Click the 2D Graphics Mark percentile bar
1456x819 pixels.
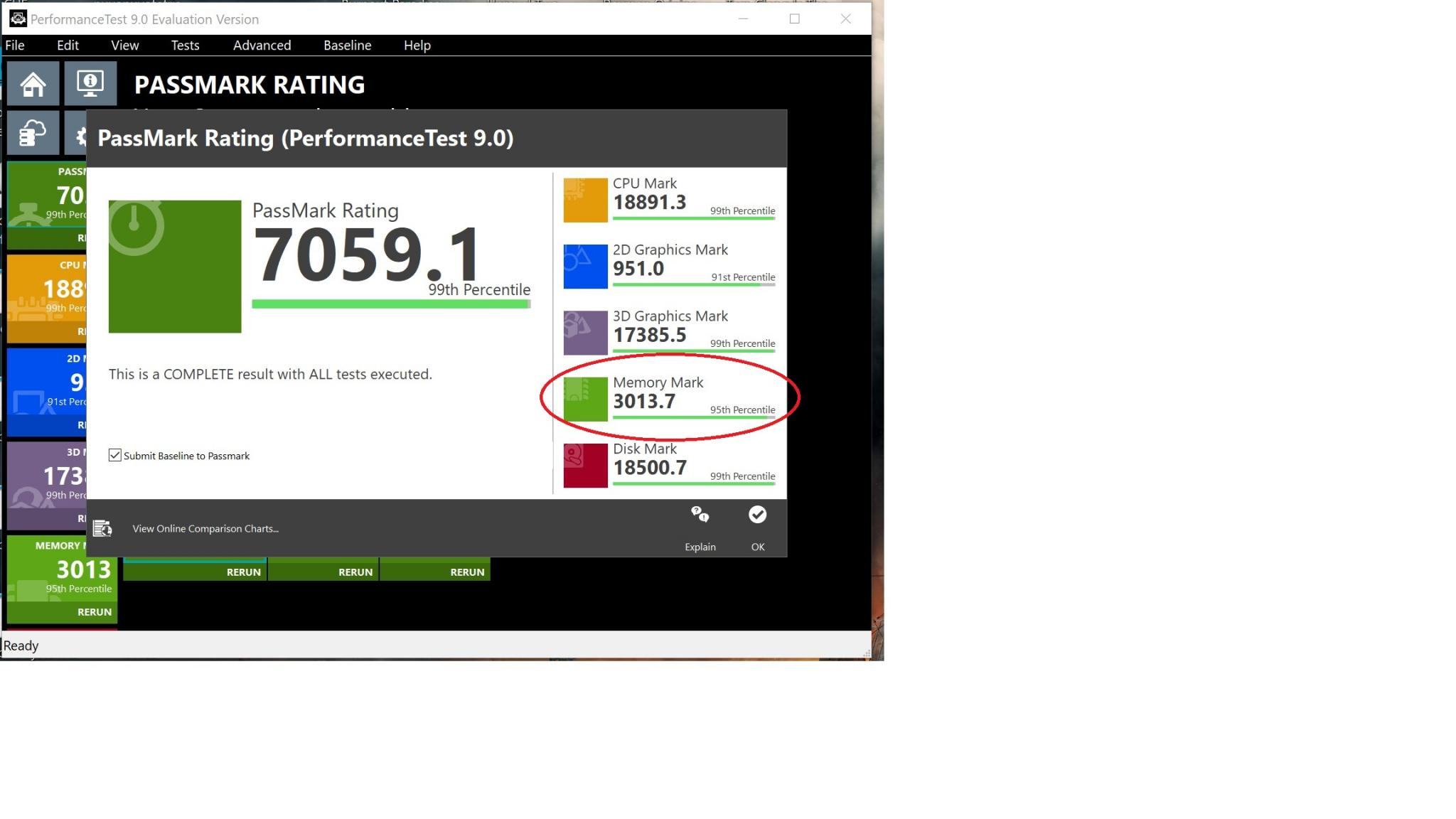pos(694,284)
